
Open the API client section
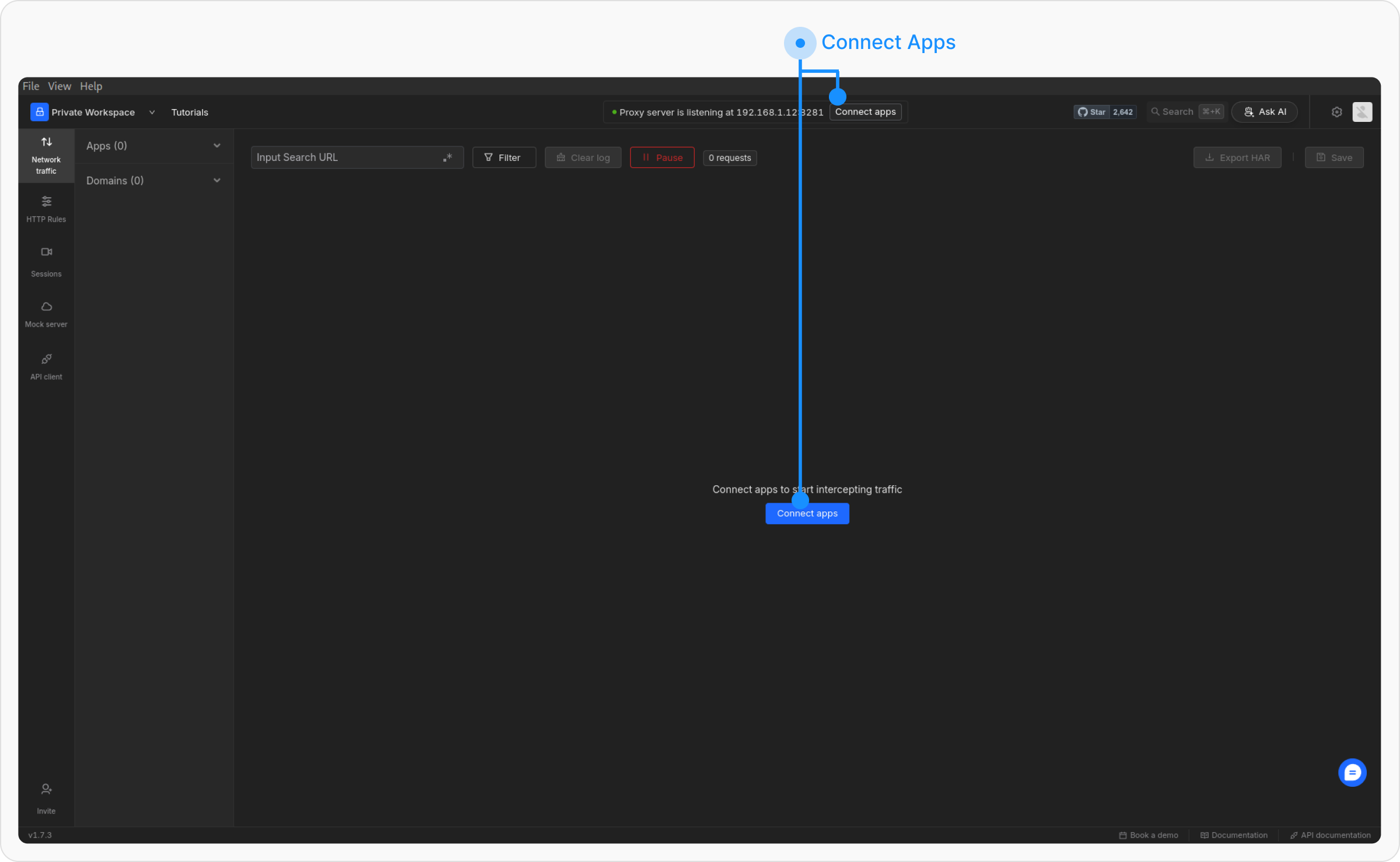tap(46, 366)
